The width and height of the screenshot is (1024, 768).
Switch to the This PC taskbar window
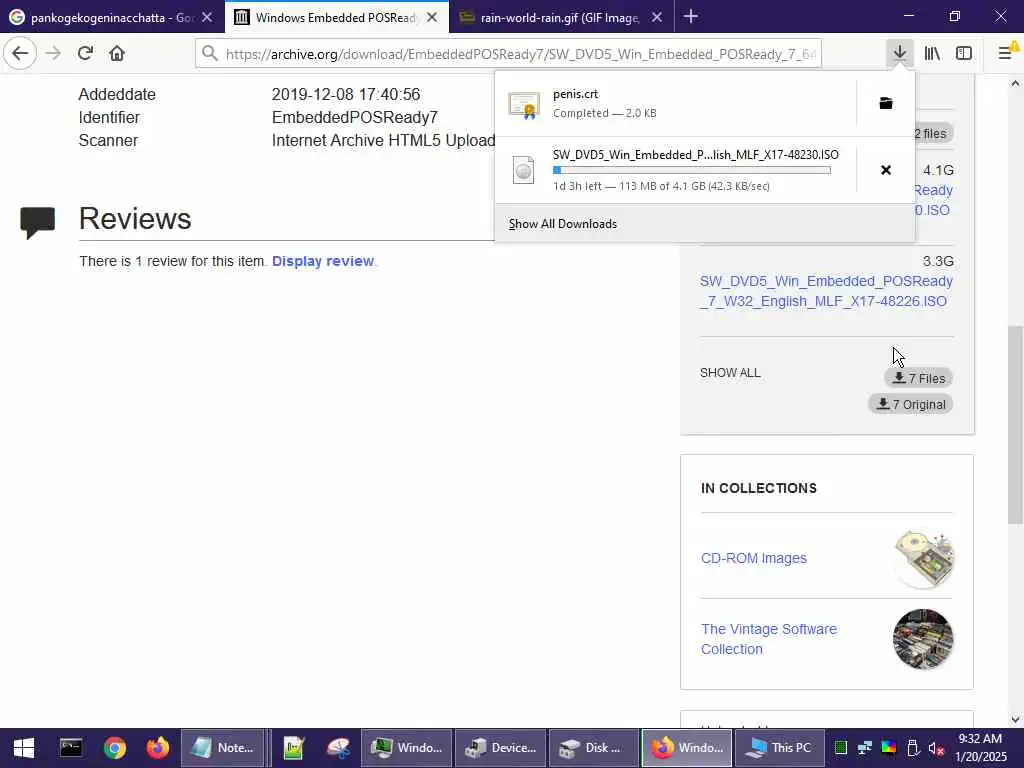coord(780,748)
